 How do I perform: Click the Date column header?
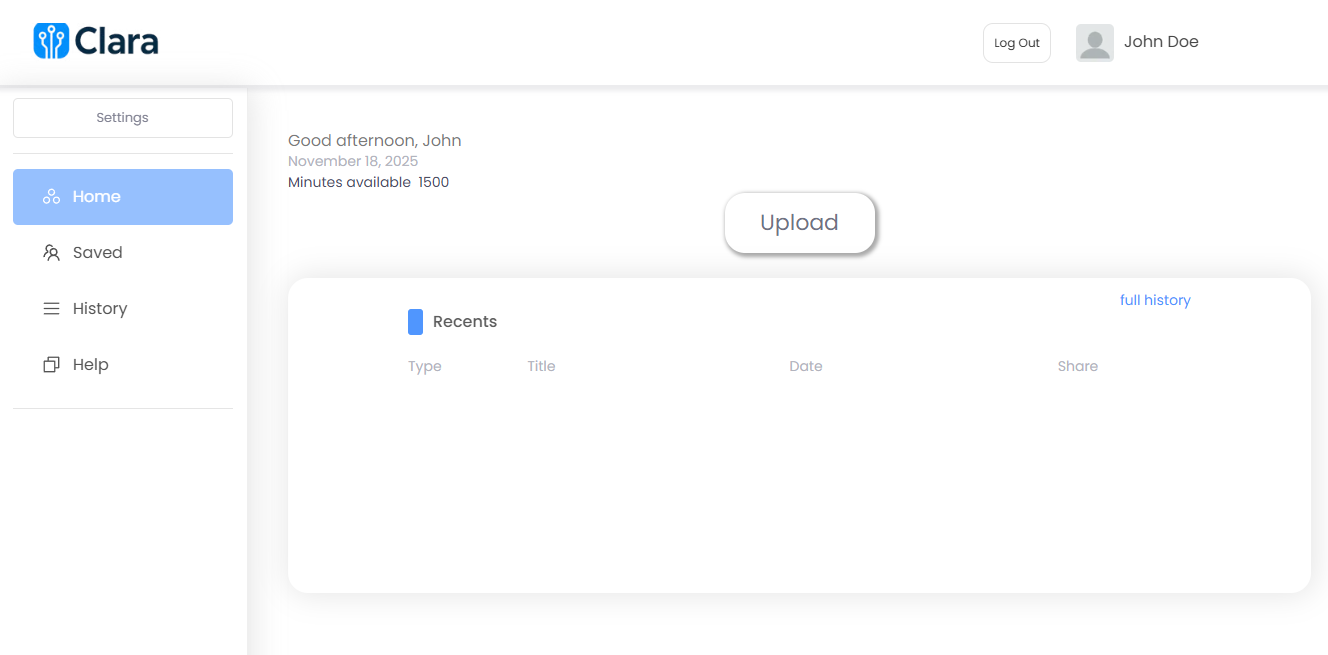806,366
